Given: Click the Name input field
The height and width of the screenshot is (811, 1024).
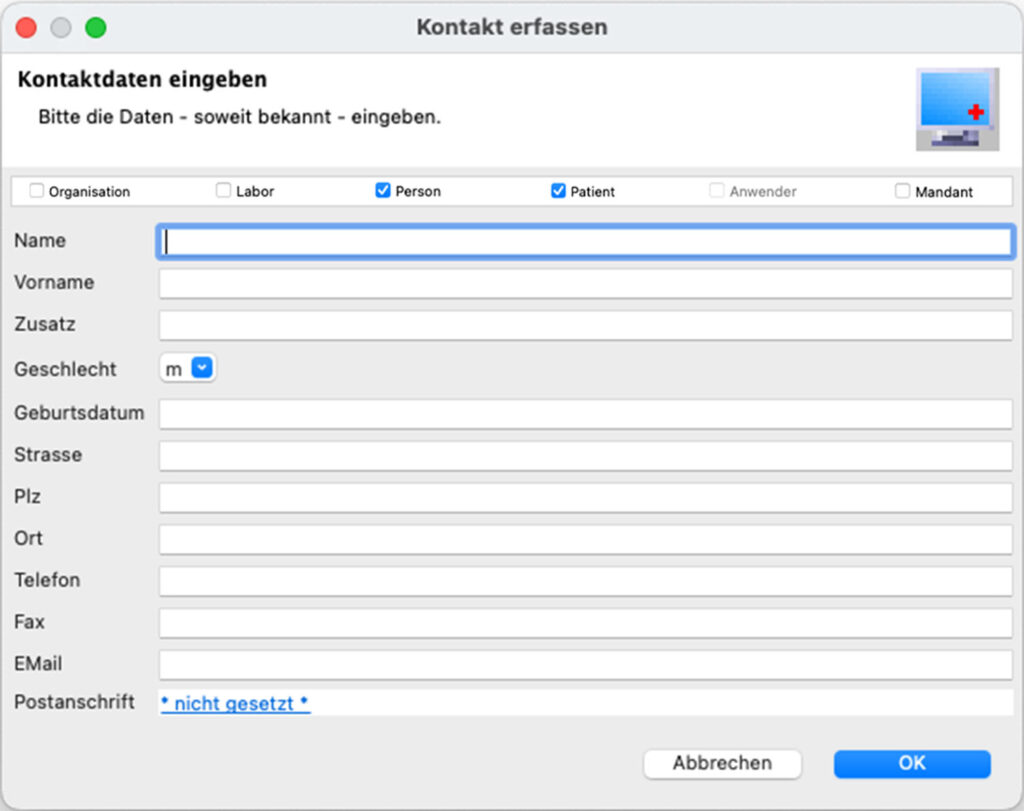Looking at the screenshot, I should coord(586,241).
